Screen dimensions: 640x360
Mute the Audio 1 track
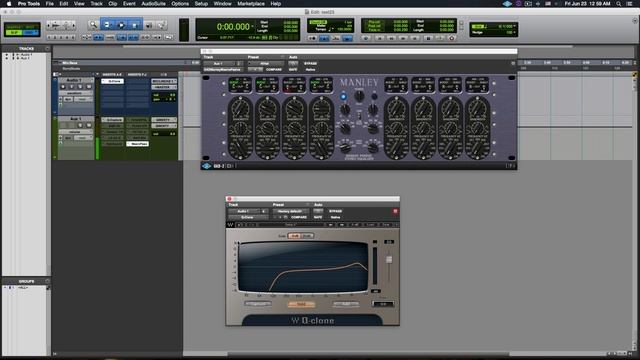(x=89, y=87)
